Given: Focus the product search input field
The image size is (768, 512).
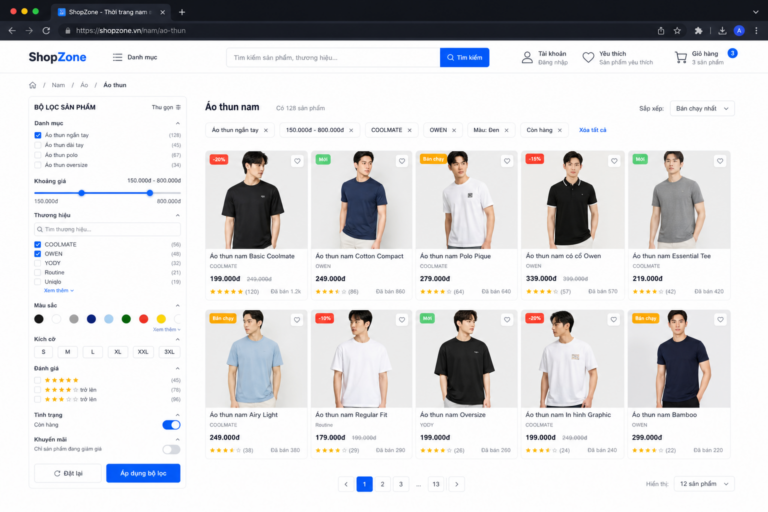Looking at the screenshot, I should click(x=333, y=57).
